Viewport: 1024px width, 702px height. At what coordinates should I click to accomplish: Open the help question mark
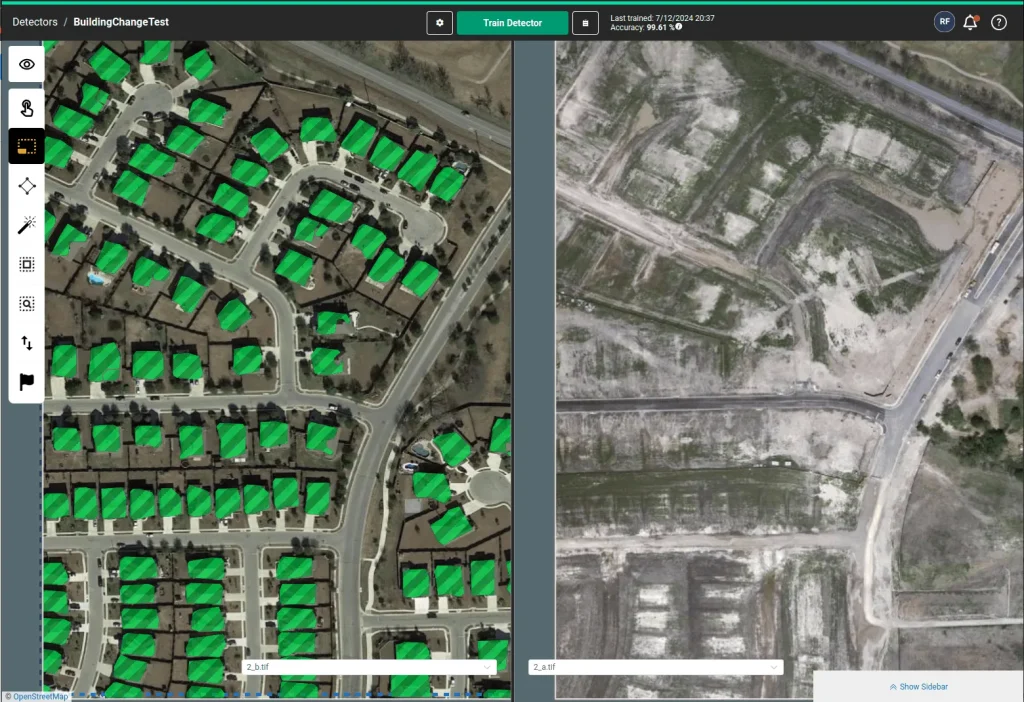[999, 22]
